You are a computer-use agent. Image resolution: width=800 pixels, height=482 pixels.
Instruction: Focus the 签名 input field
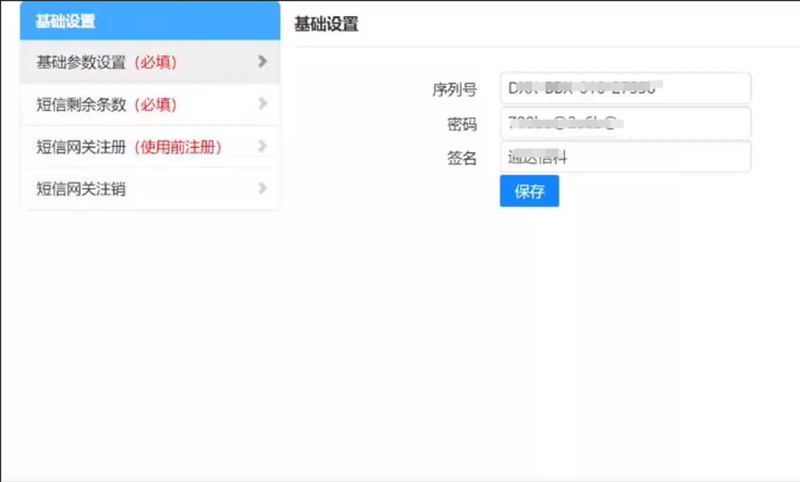[x=626, y=157]
